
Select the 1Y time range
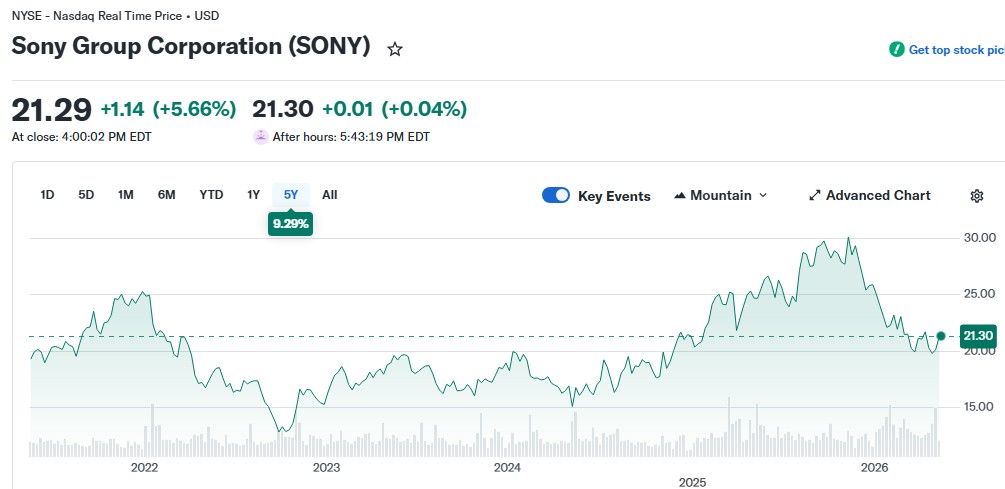click(253, 195)
